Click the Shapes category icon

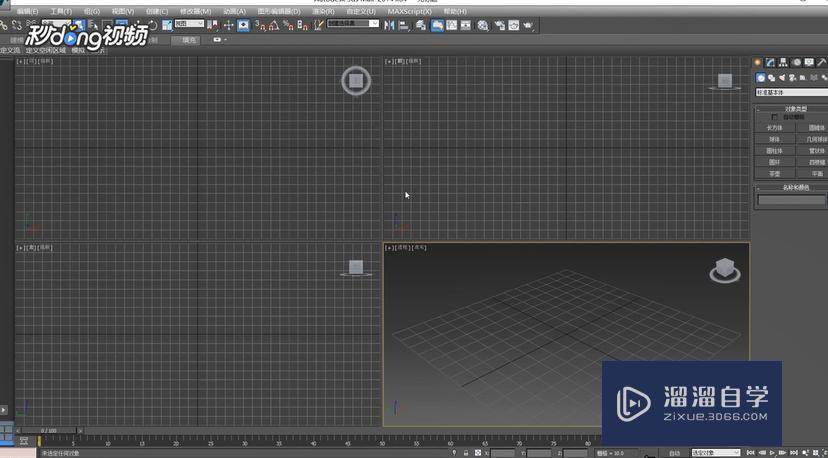coord(771,77)
